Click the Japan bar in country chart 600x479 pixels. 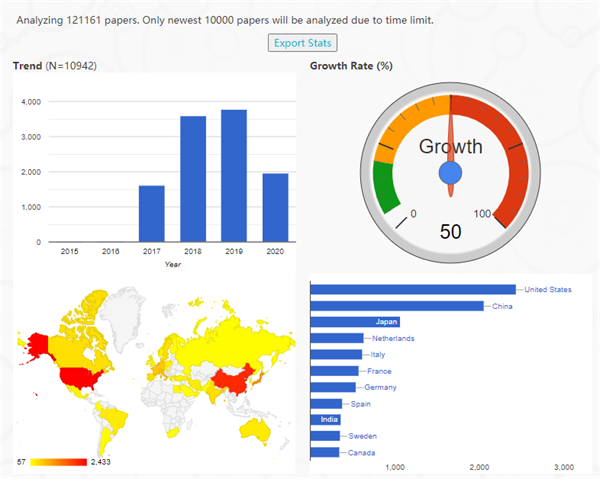click(355, 322)
